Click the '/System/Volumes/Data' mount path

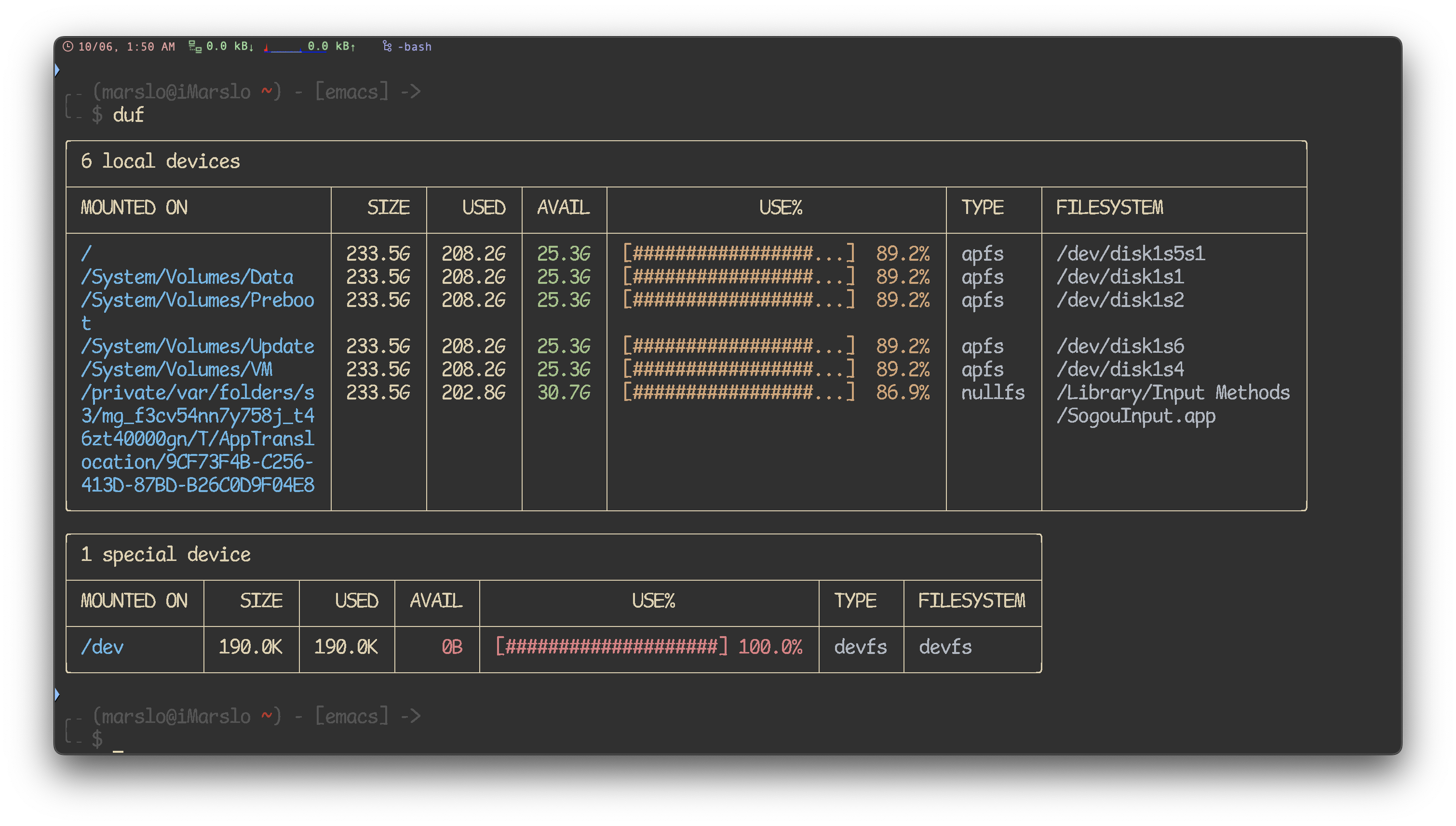coord(187,277)
